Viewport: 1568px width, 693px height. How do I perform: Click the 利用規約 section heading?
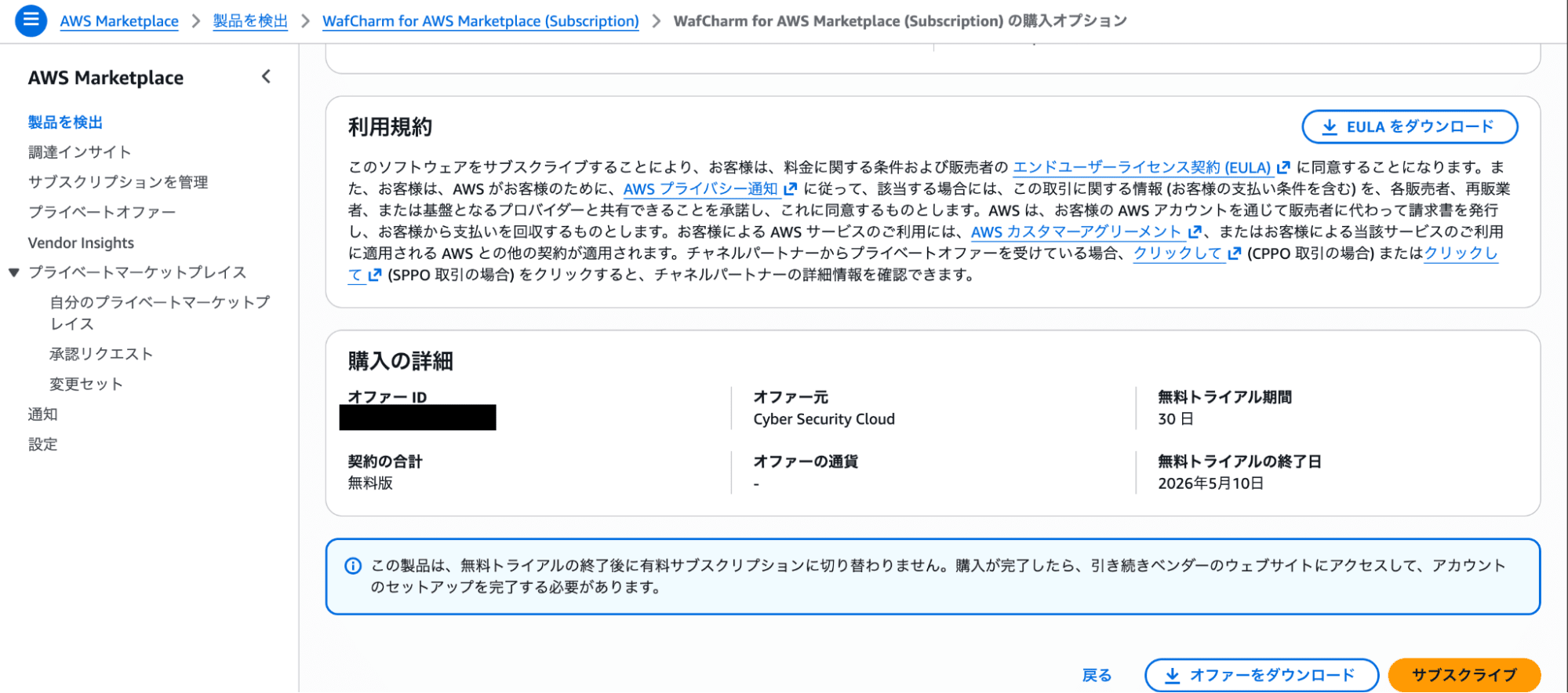point(390,127)
